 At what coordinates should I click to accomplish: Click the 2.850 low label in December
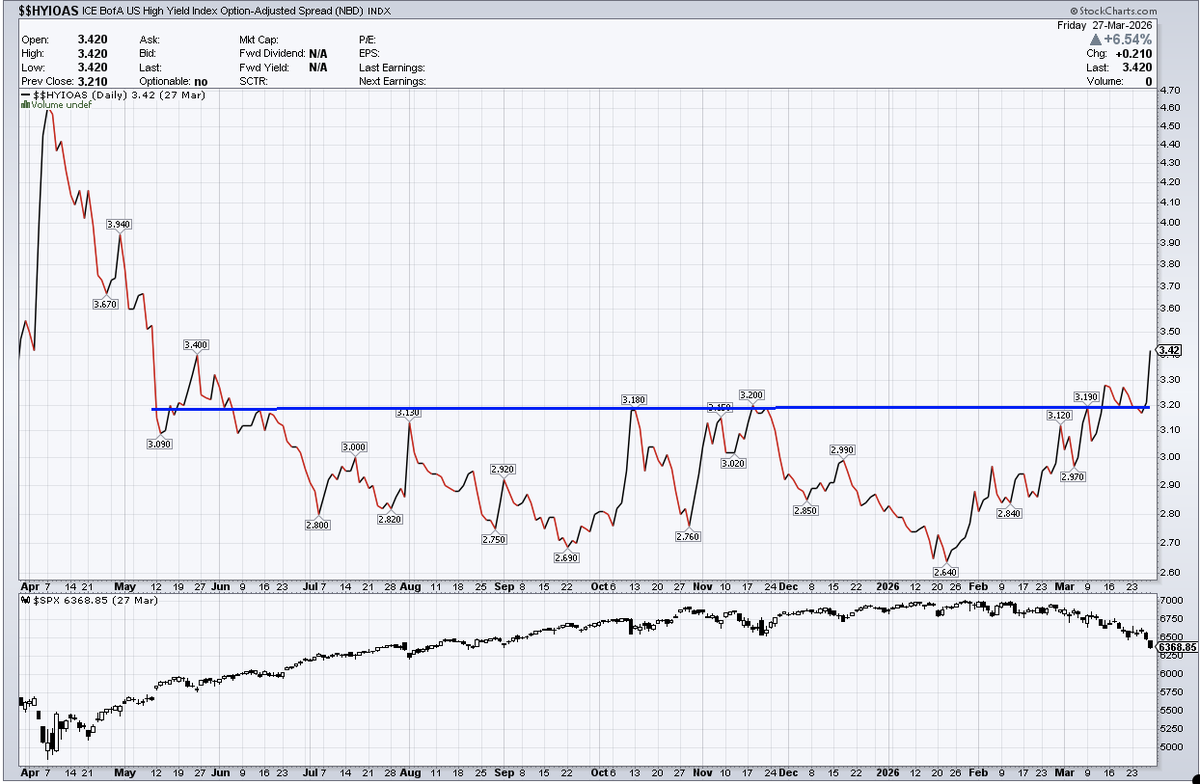[805, 511]
